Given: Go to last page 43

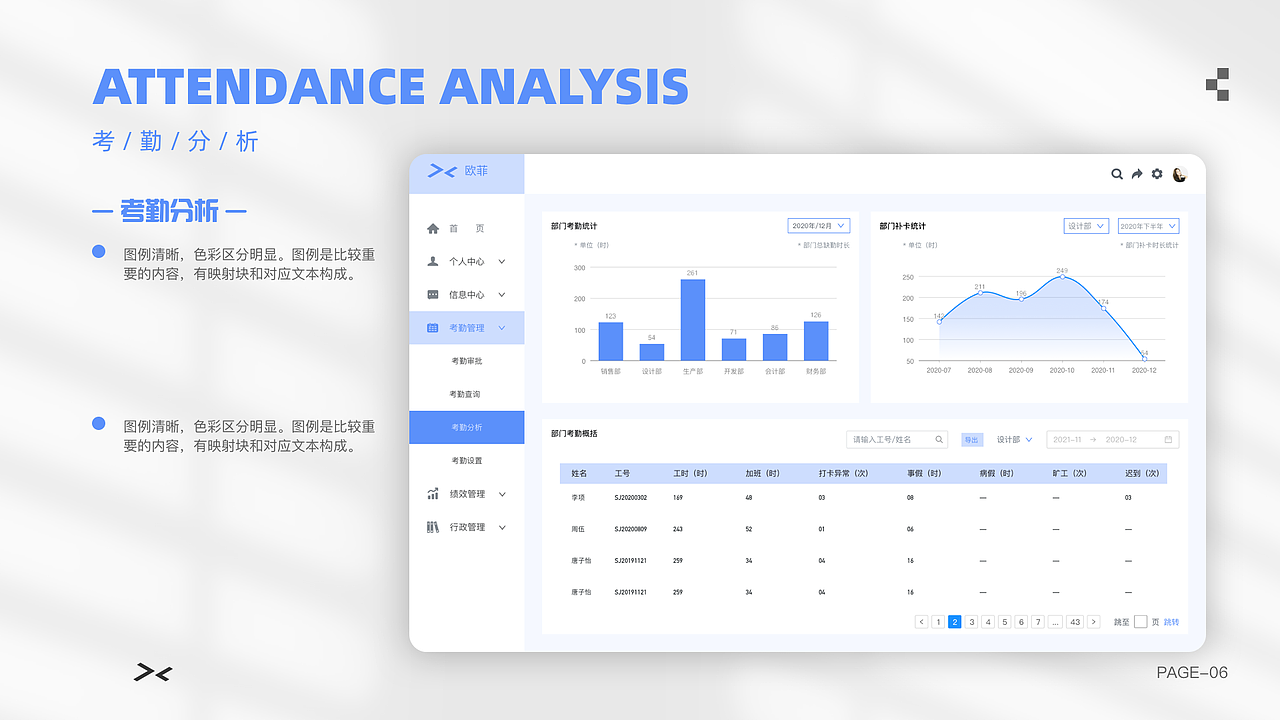Looking at the screenshot, I should click(x=1075, y=622).
